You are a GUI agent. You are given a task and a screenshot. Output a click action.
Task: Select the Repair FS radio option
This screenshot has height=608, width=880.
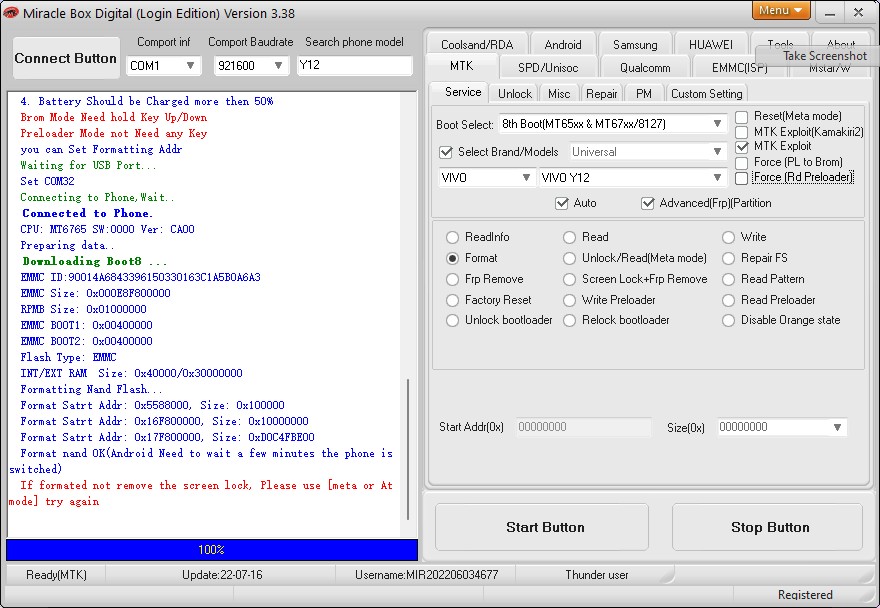click(x=728, y=258)
